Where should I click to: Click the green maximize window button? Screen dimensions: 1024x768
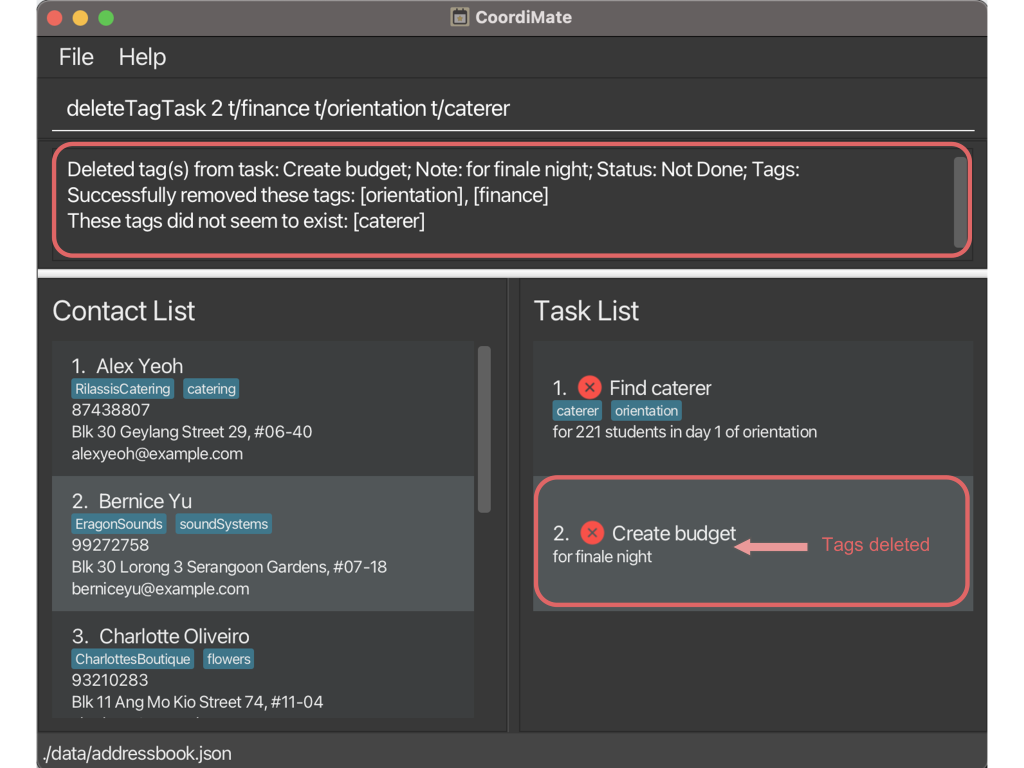coord(106,18)
